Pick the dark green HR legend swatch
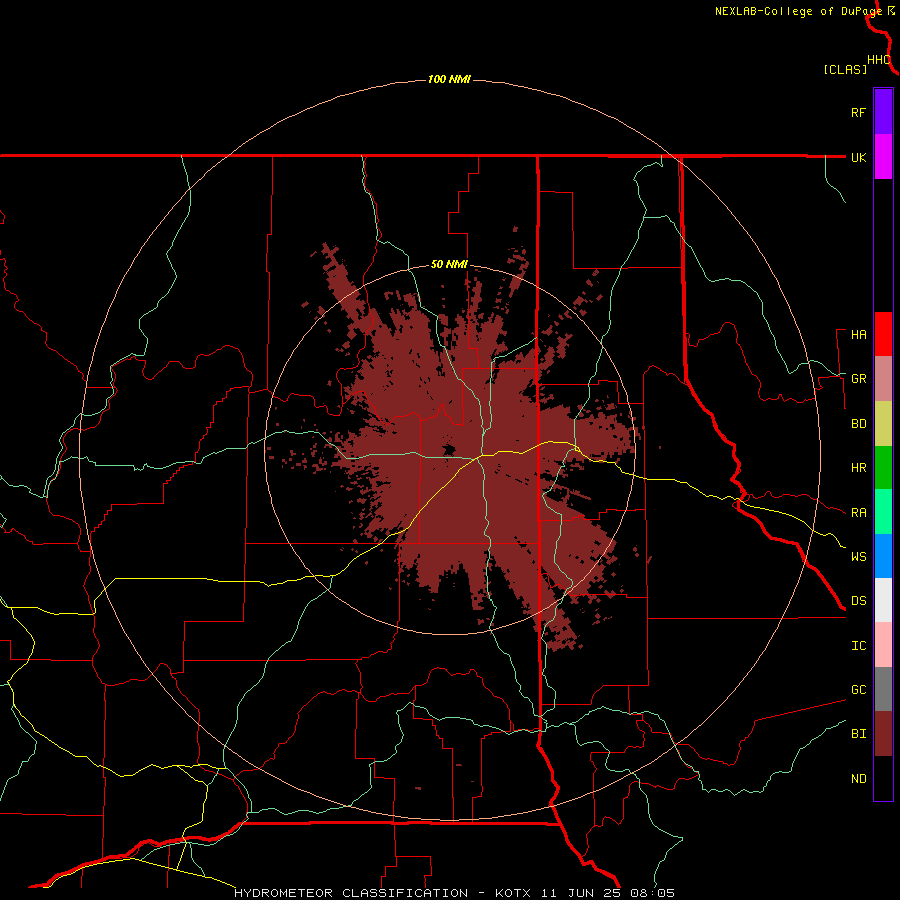Screen dimensions: 900x900 883,468
